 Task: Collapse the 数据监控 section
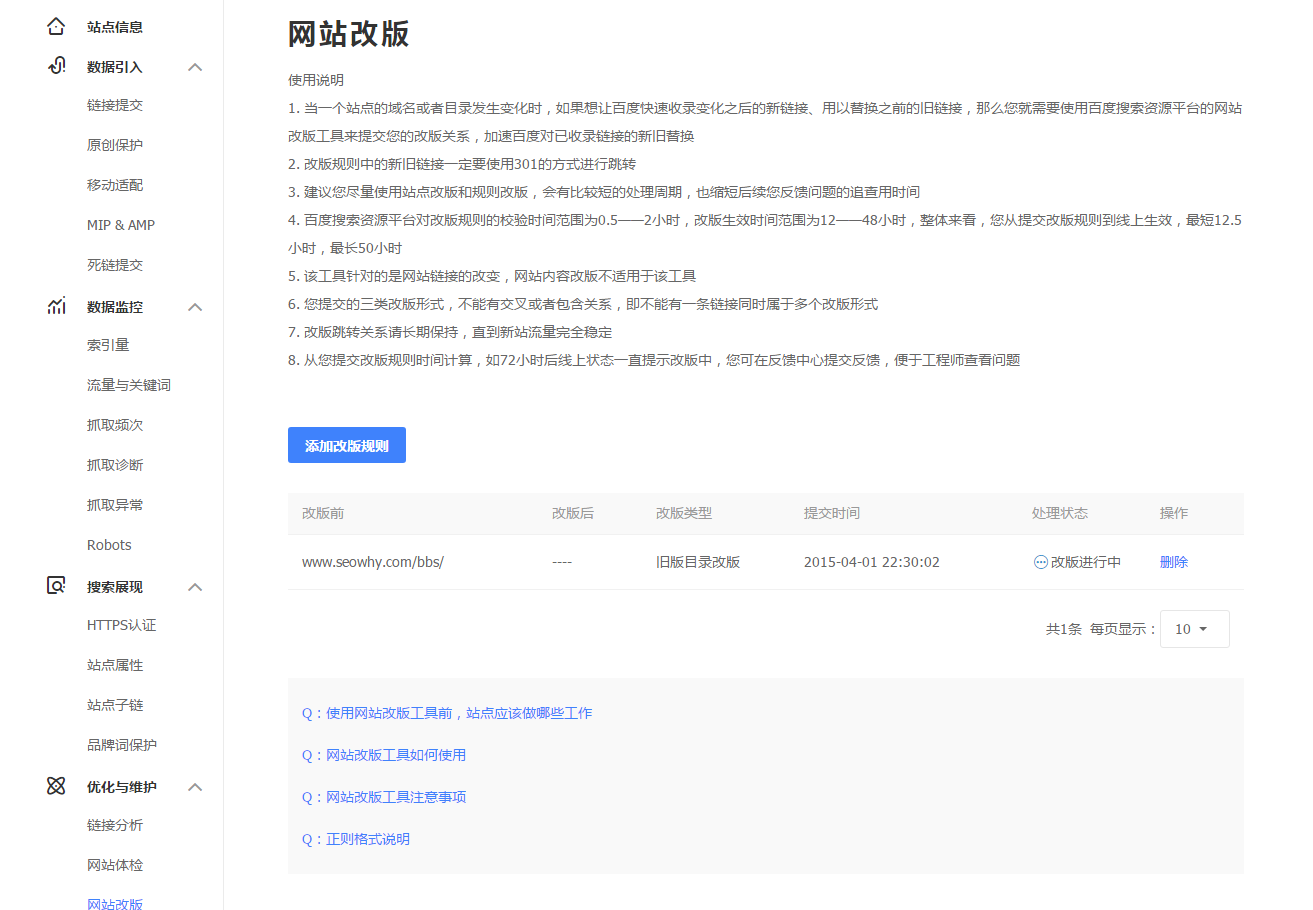[x=196, y=306]
